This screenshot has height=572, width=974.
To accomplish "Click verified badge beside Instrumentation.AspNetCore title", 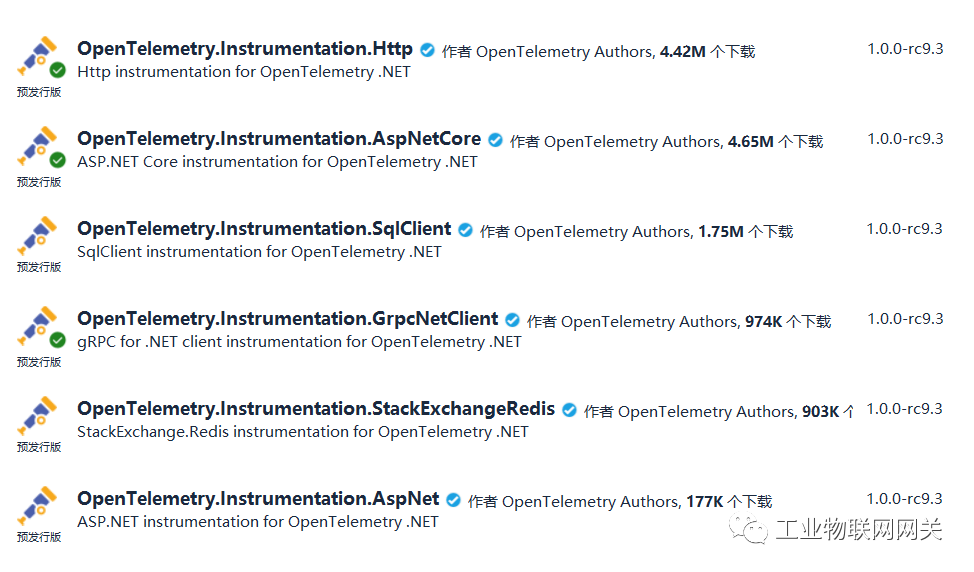I will 496,140.
